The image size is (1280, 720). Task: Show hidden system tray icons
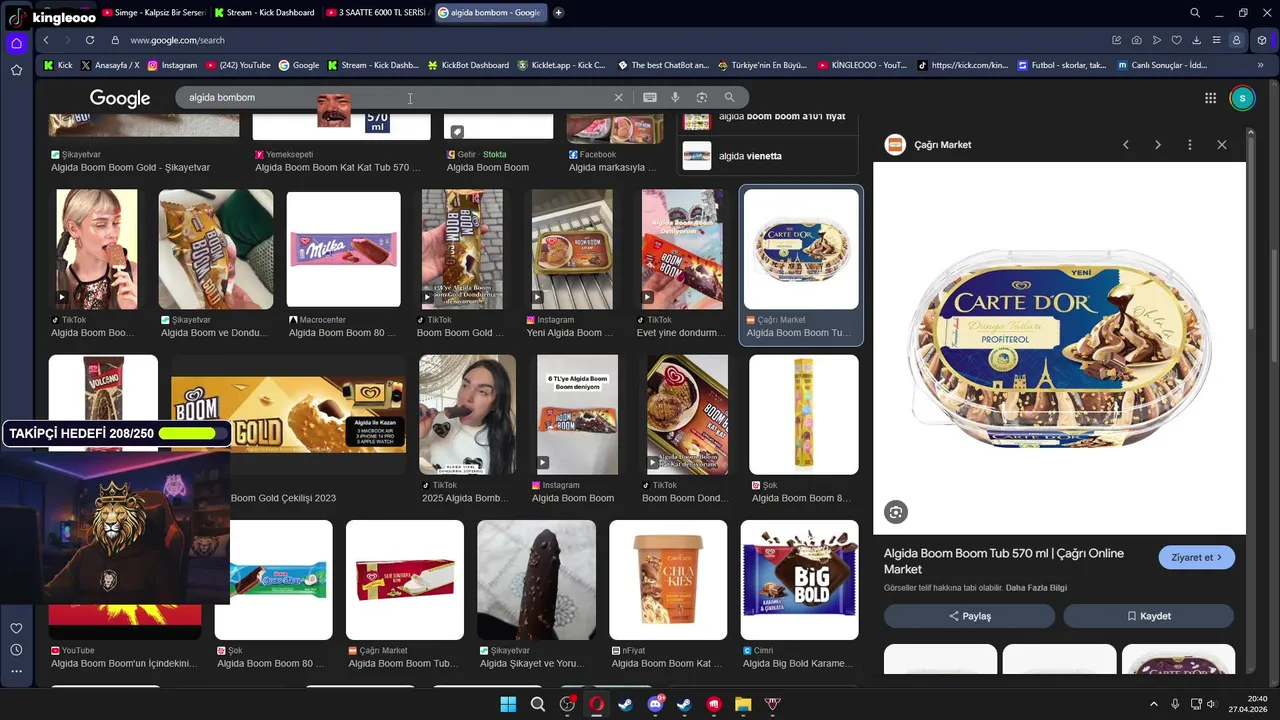1154,704
